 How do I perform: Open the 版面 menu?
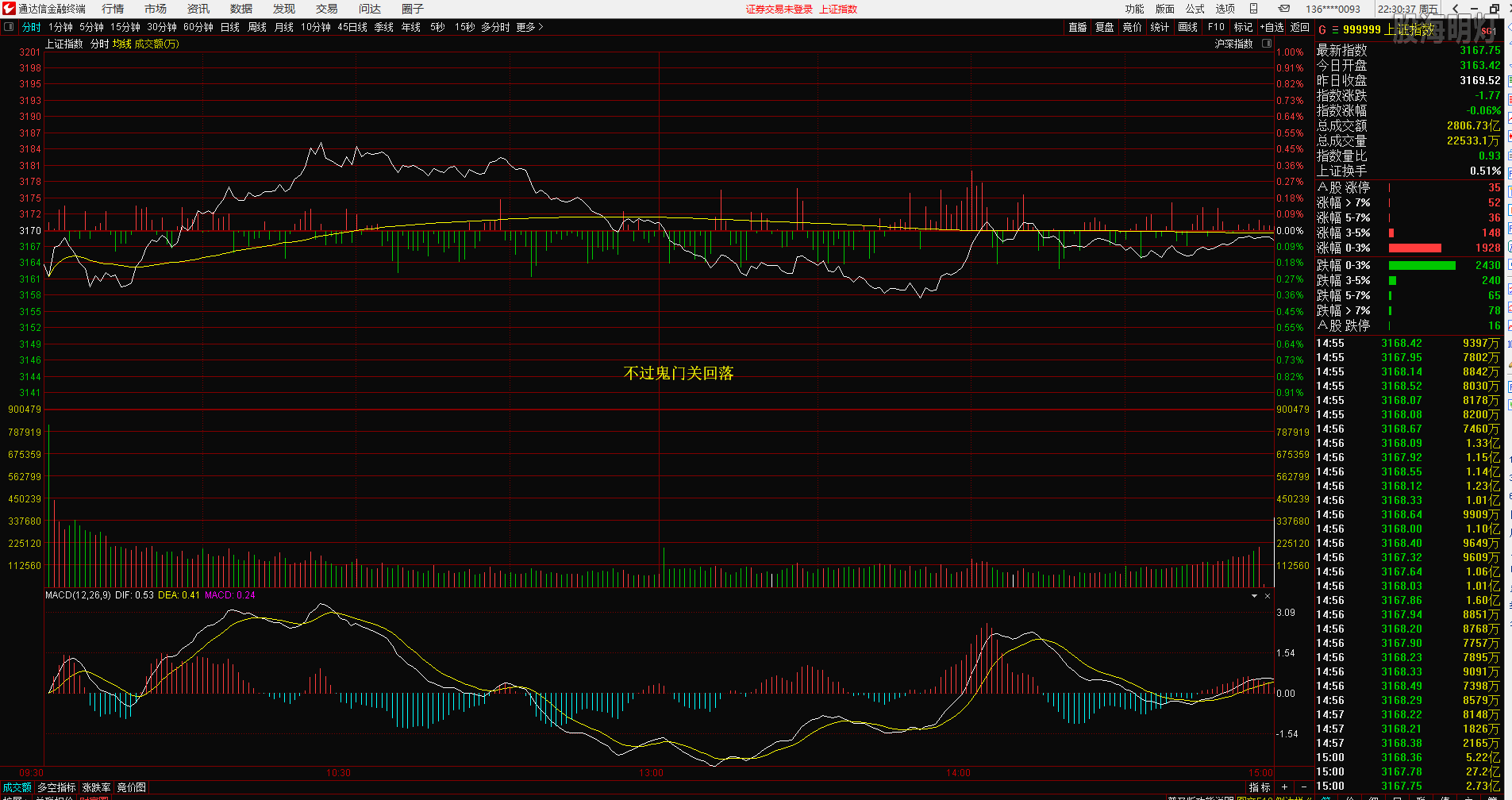1165,9
